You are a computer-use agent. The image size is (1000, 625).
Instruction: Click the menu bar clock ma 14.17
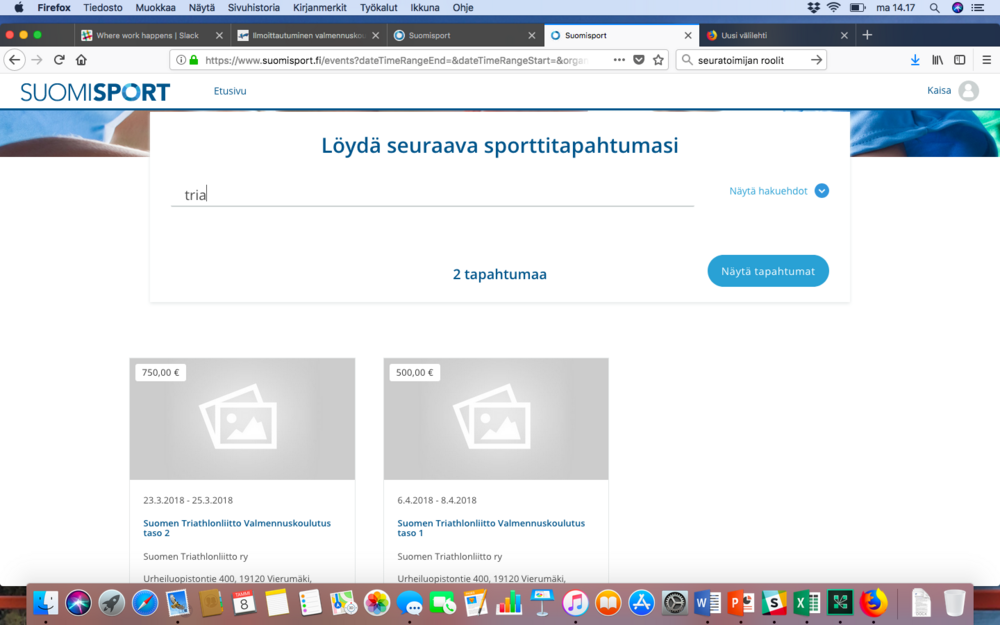coord(895,8)
